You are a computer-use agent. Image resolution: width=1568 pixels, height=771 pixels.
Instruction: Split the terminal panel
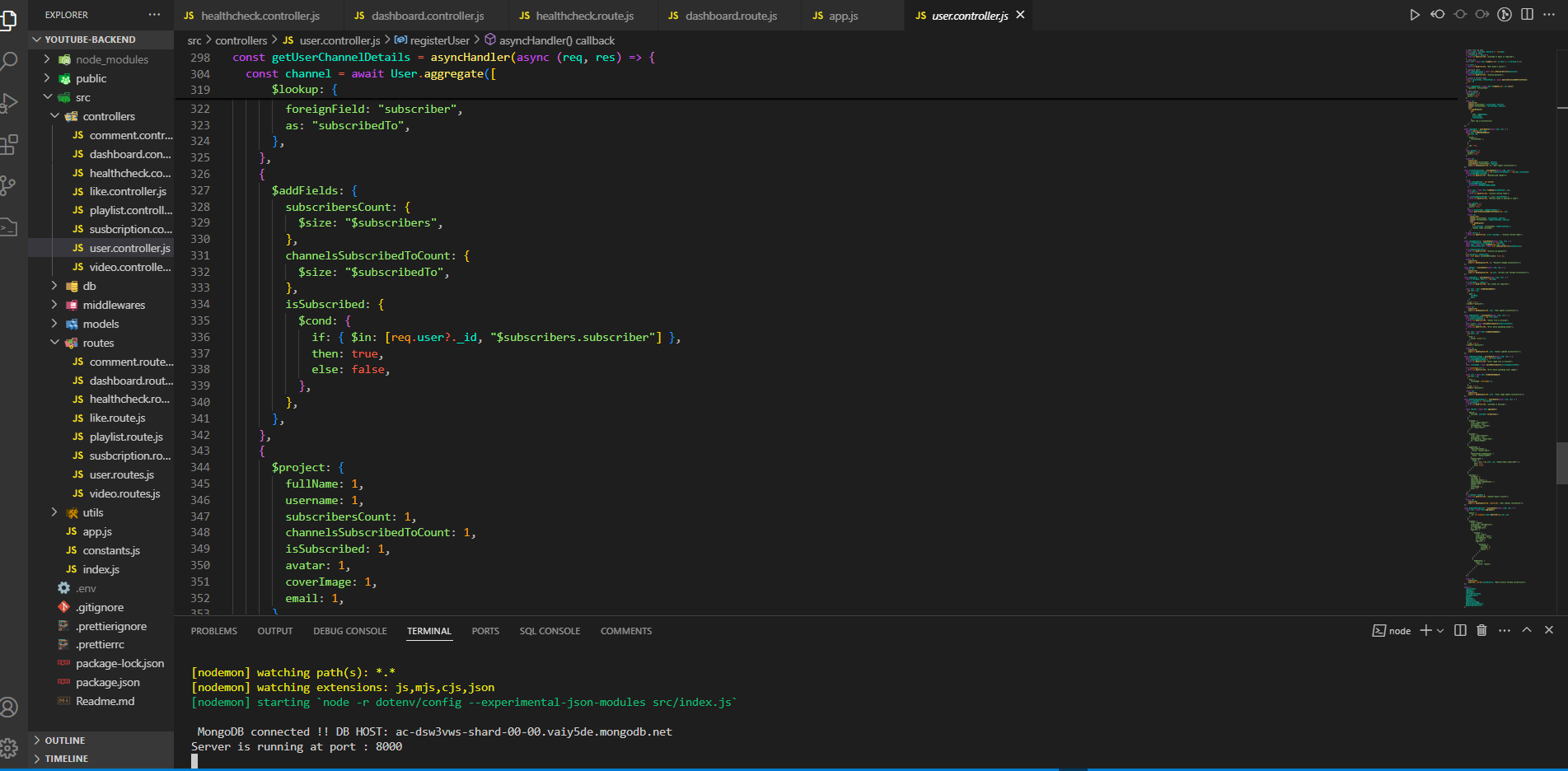pos(1460,630)
